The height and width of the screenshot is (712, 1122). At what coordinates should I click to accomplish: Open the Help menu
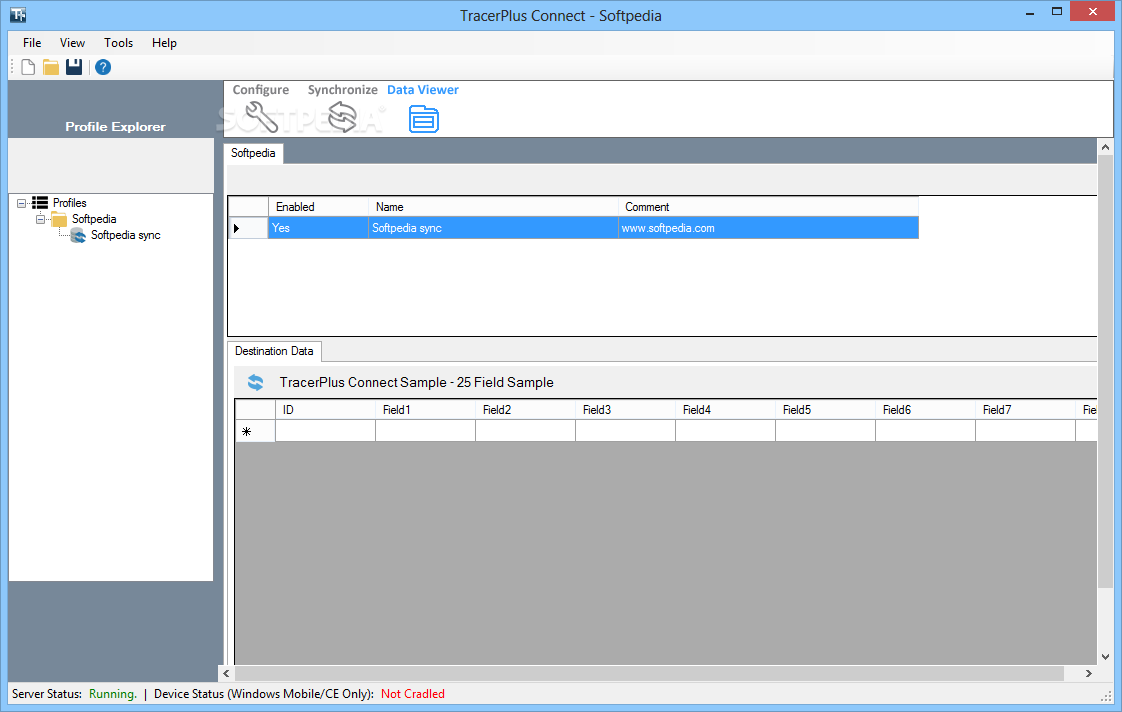point(164,43)
